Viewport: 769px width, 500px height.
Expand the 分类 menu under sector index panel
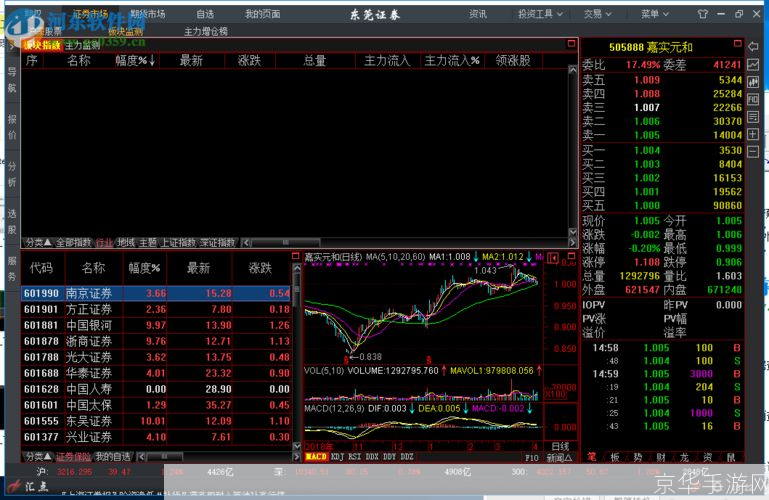click(38, 243)
